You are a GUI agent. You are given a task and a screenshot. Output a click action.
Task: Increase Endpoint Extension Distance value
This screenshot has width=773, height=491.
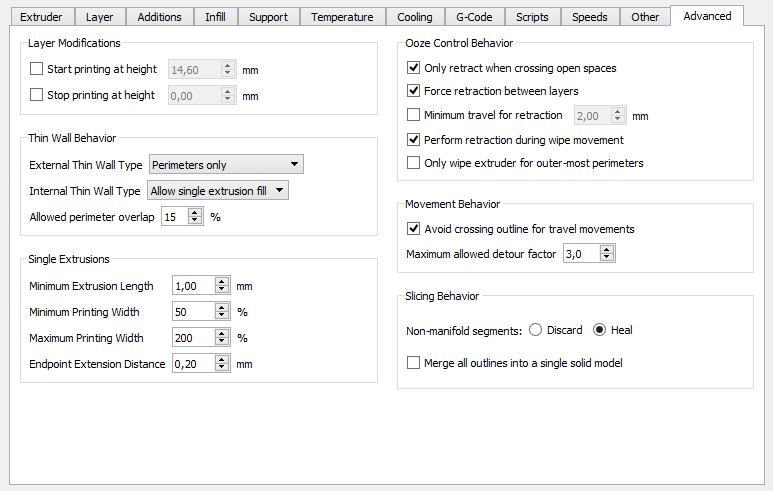click(x=223, y=360)
